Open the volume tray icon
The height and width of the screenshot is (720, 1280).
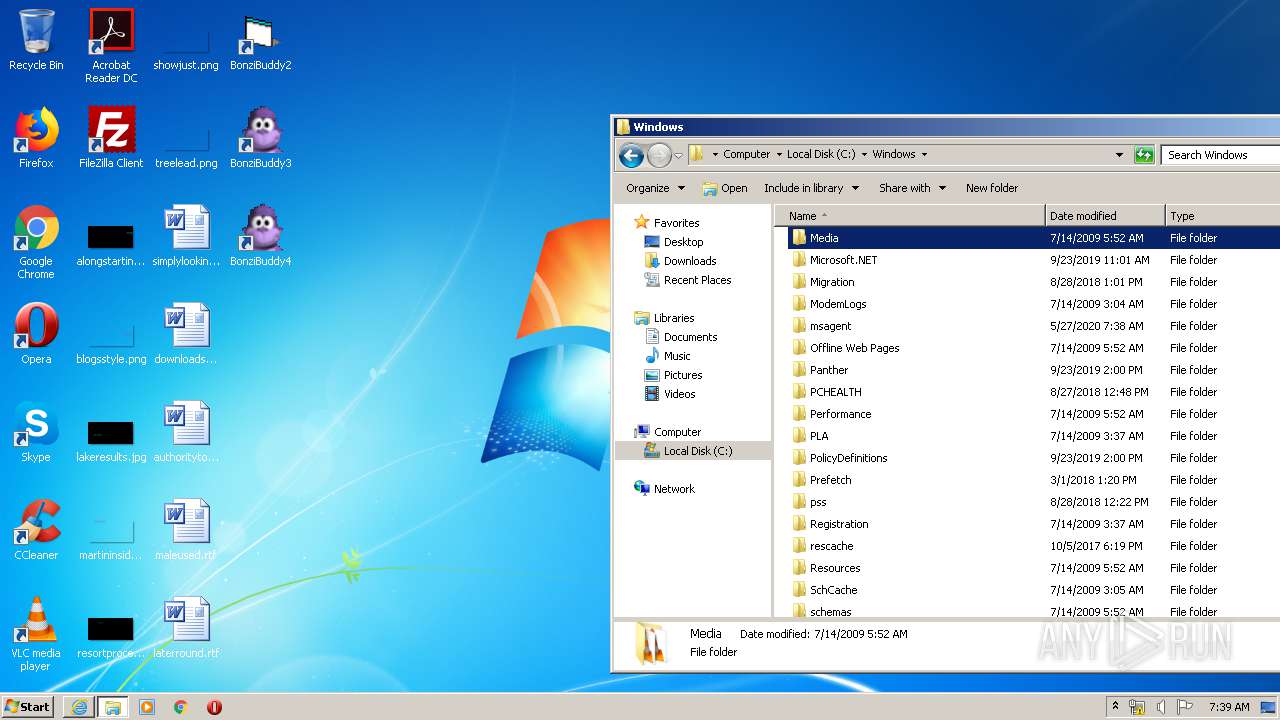coord(1160,707)
